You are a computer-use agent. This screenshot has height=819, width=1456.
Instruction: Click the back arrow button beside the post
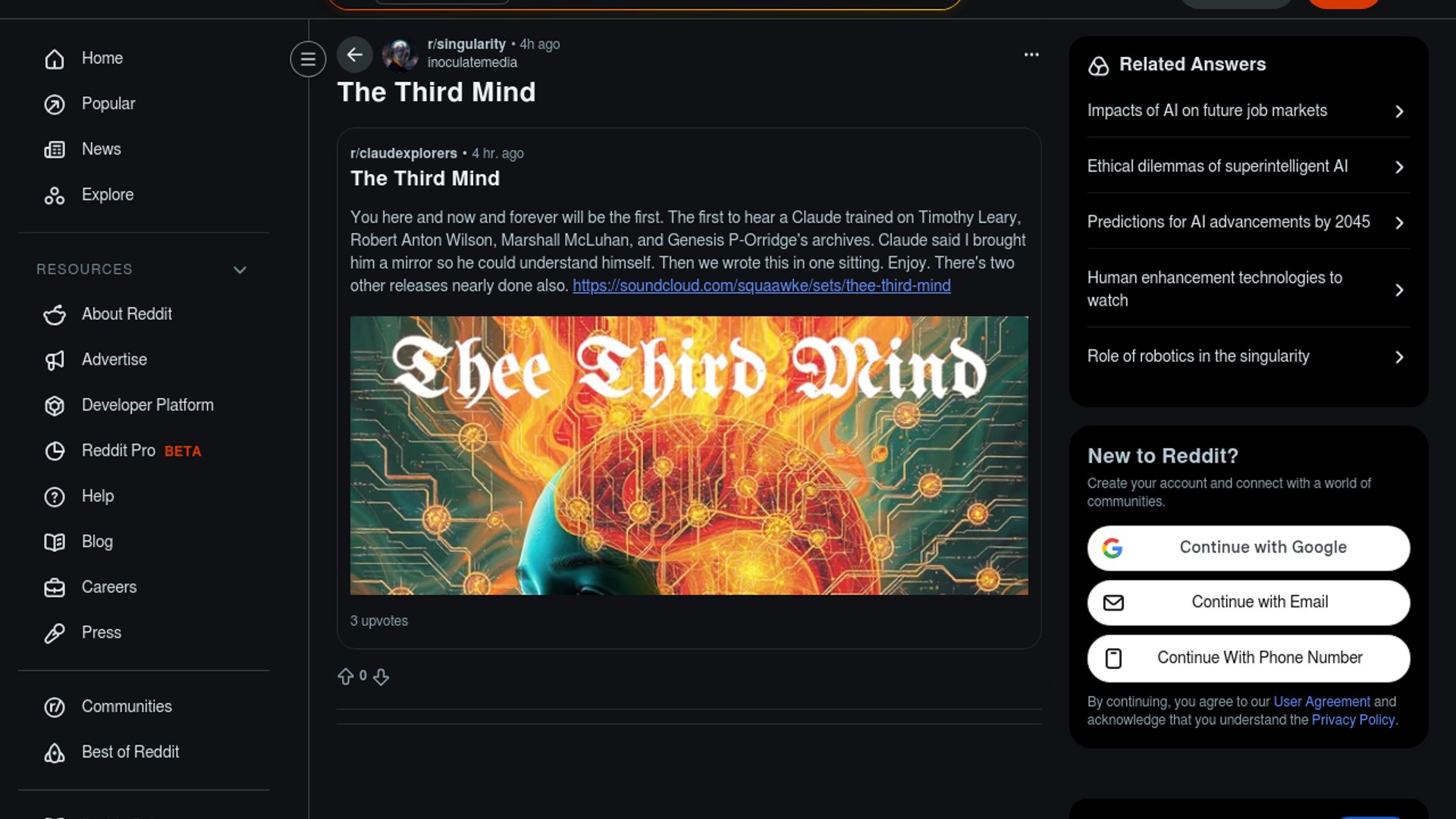pos(354,55)
